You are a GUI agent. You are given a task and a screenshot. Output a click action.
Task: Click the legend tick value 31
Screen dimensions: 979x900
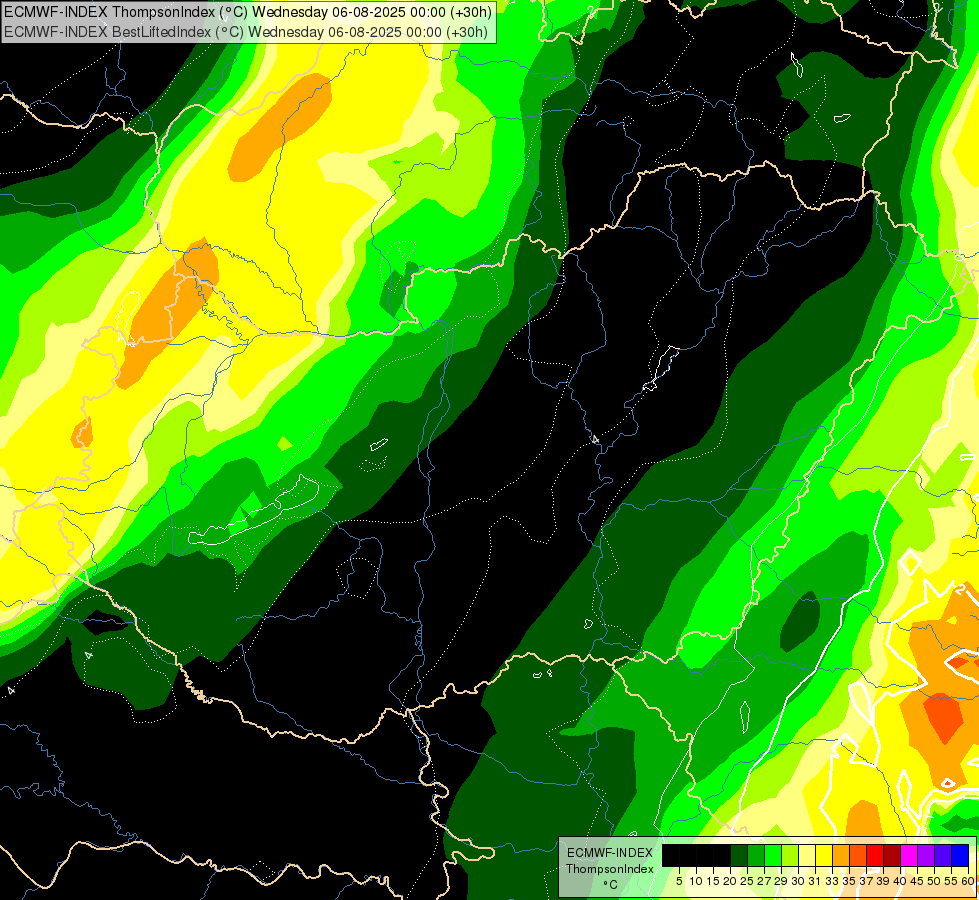(815, 881)
